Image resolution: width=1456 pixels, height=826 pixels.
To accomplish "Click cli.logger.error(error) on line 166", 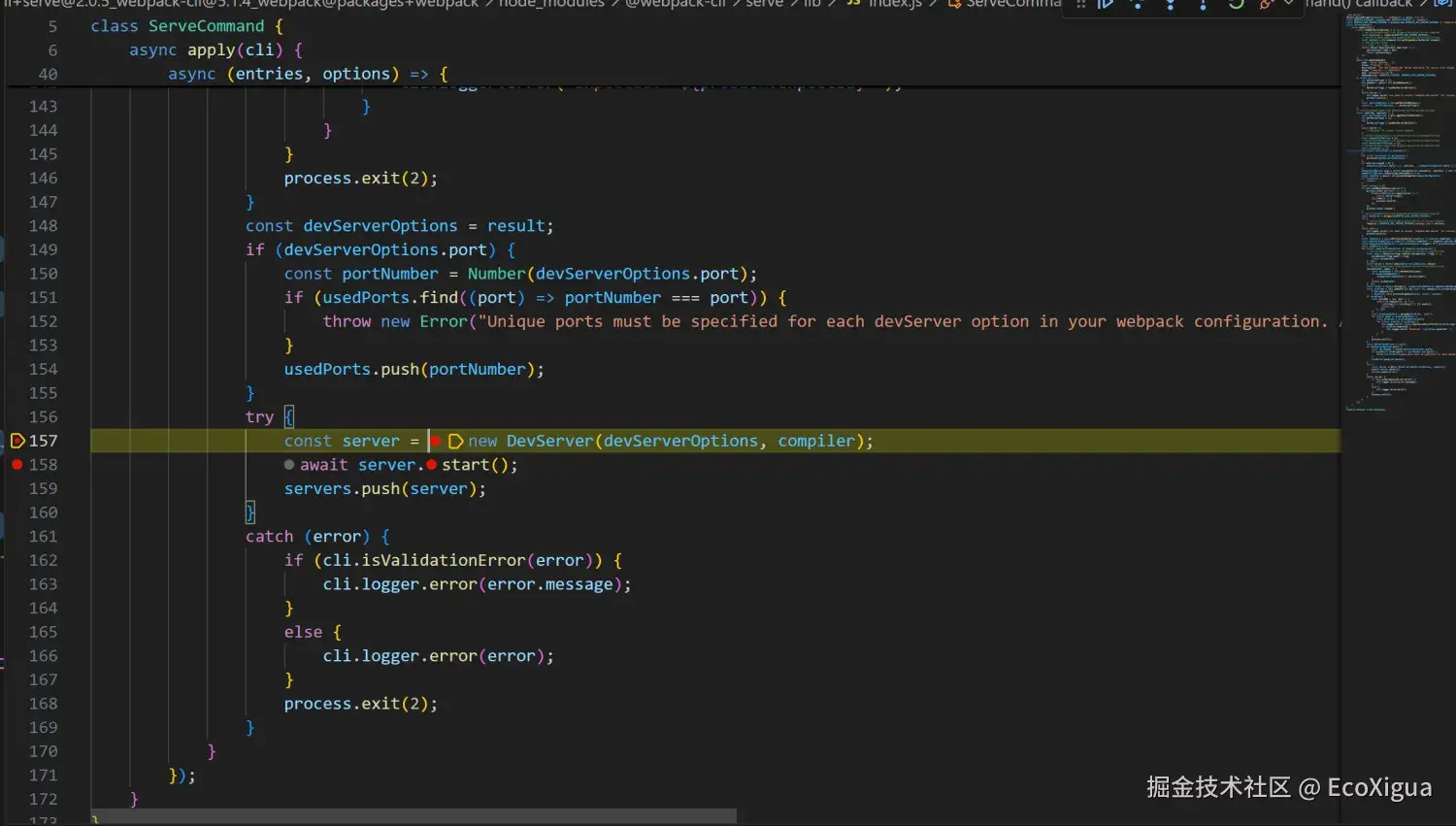I will point(438,656).
